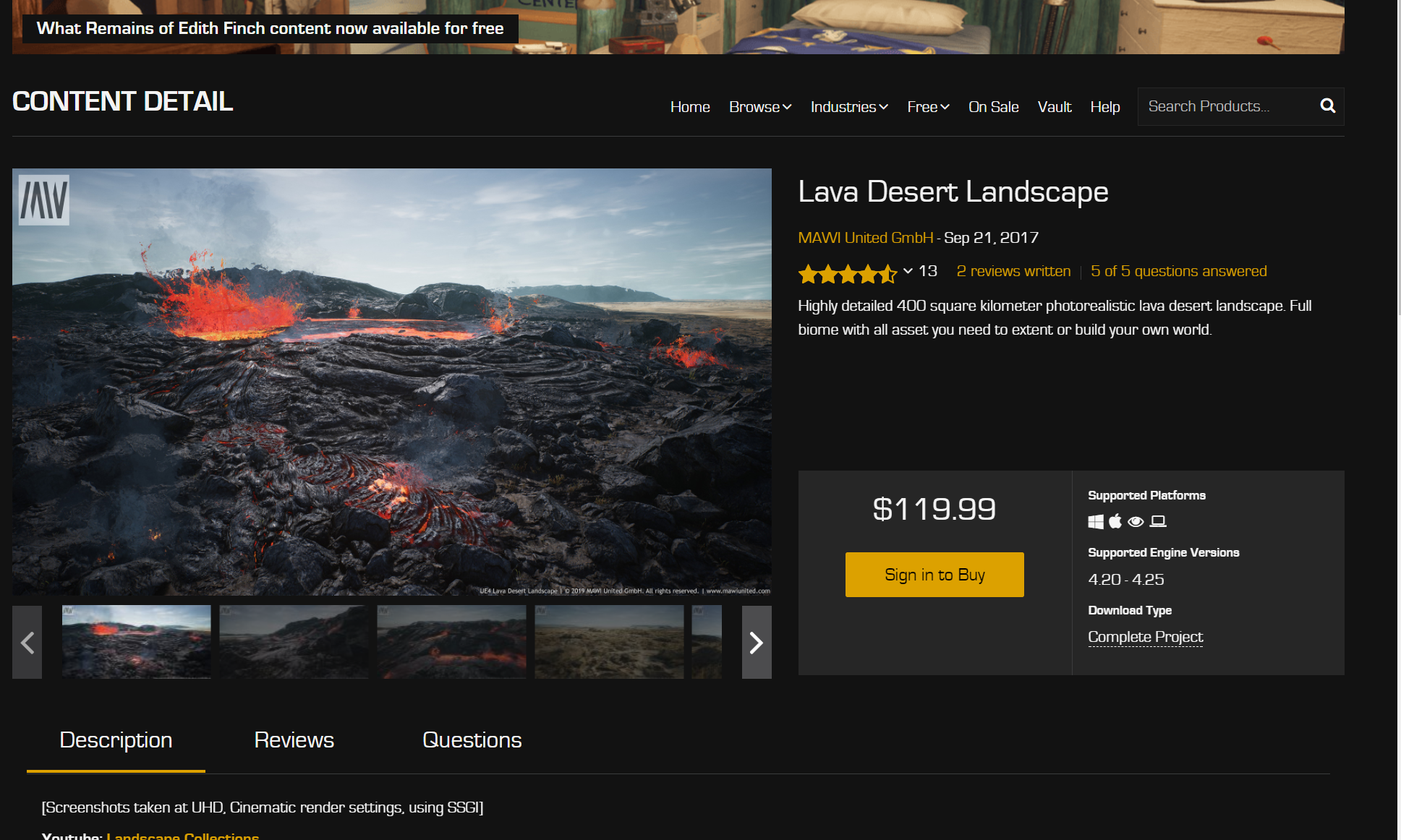Switch to the Reviews tab
Image resolution: width=1401 pixels, height=840 pixels.
click(294, 740)
